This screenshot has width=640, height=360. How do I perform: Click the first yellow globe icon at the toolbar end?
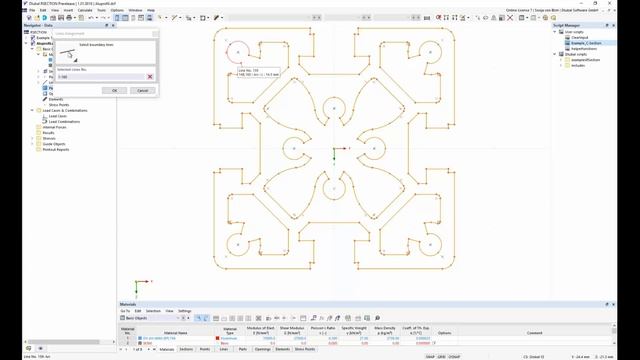point(545,18)
